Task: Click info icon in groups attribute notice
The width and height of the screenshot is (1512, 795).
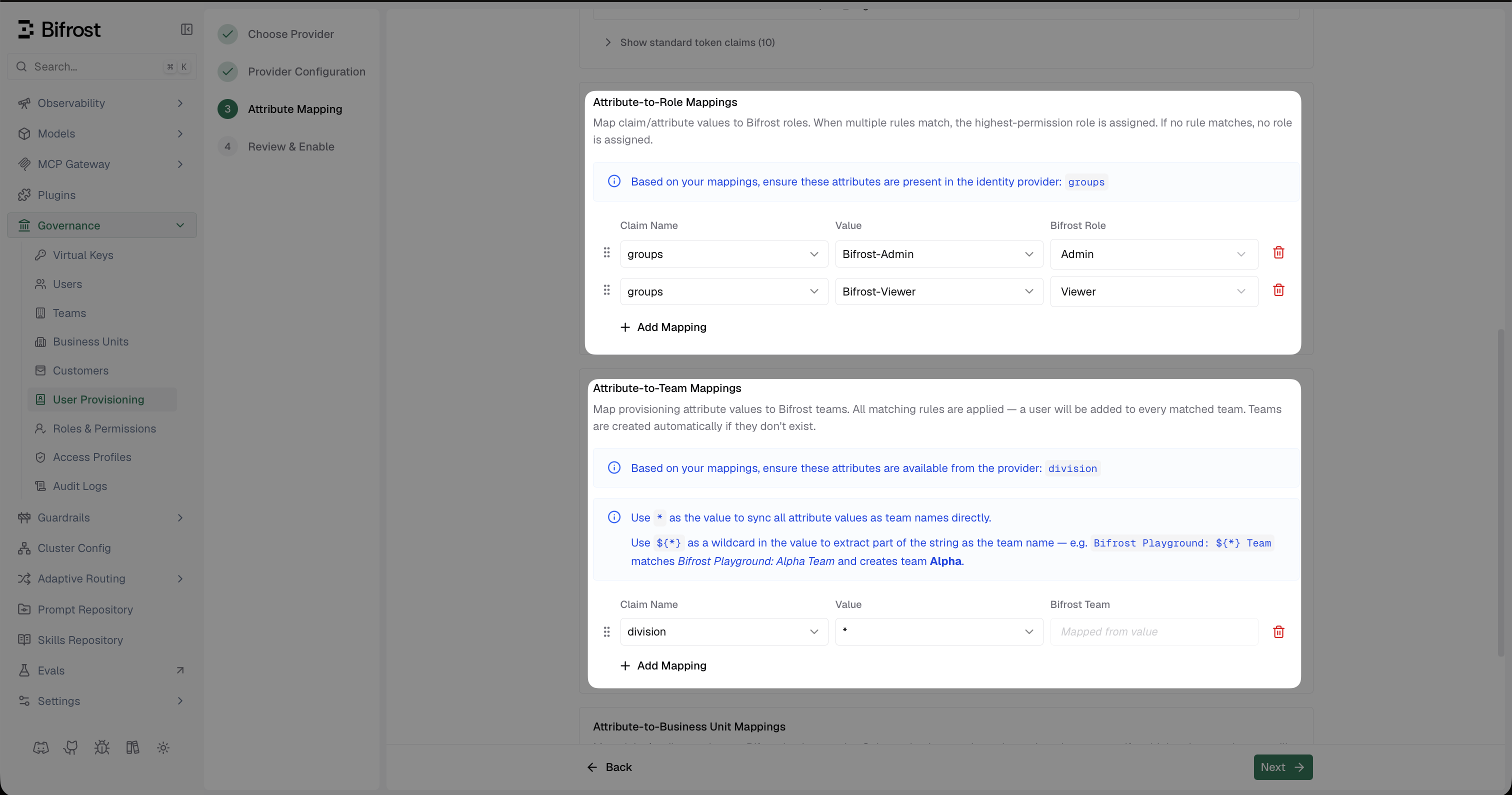Action: (614, 181)
